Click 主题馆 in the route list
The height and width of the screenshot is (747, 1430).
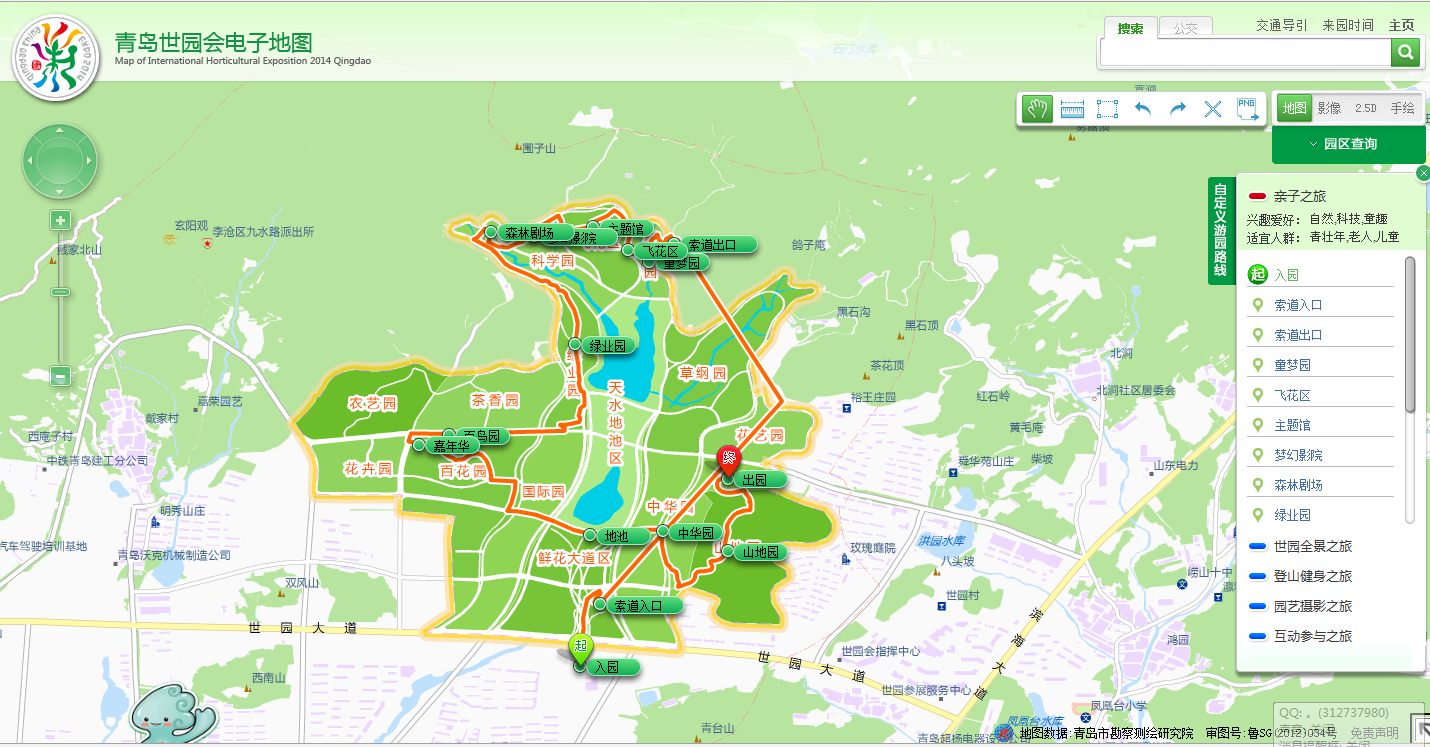click(1292, 425)
